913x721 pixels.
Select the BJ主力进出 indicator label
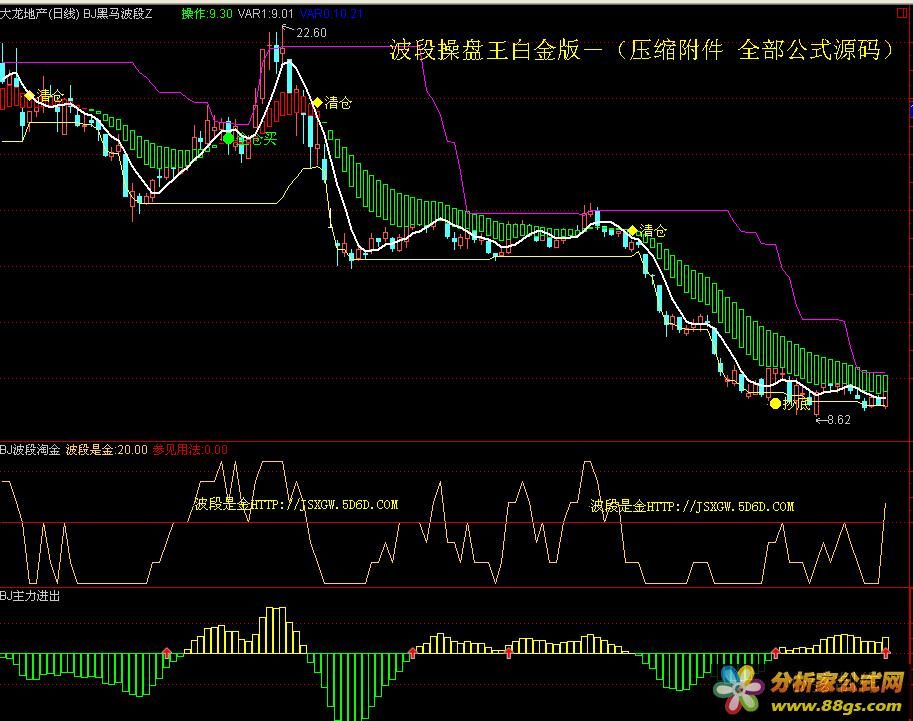pos(30,596)
